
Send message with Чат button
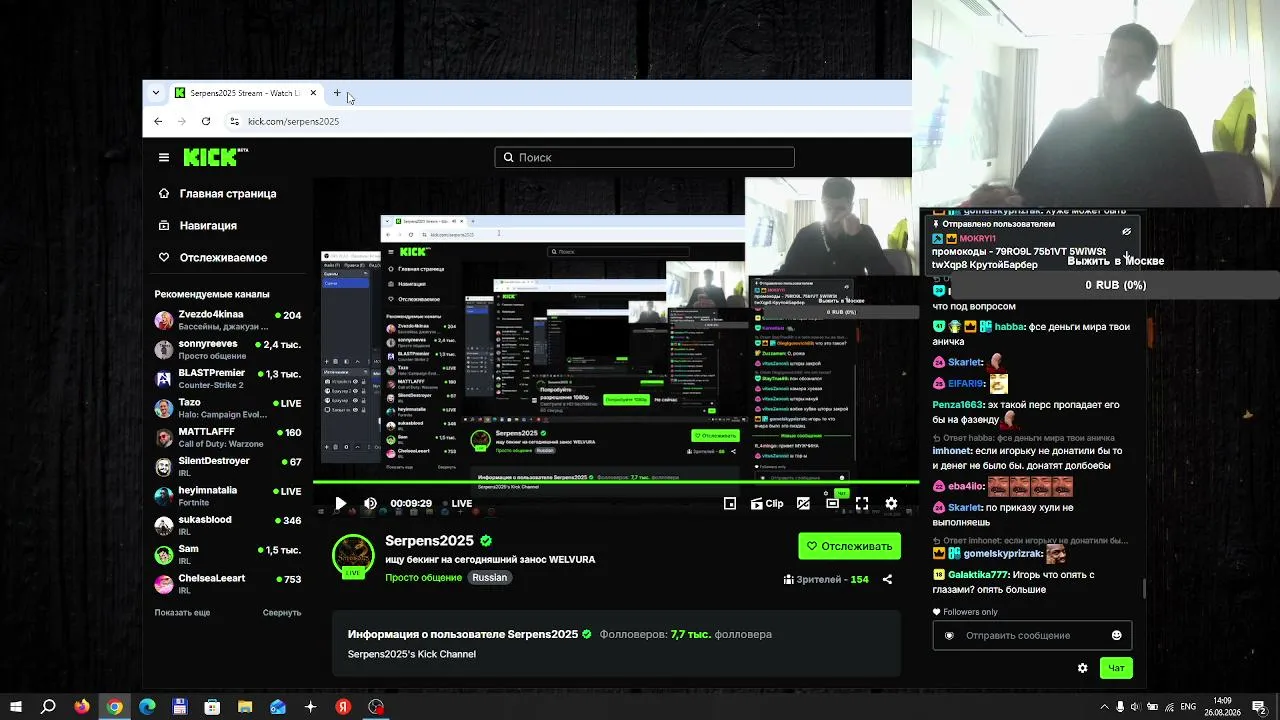click(1116, 668)
